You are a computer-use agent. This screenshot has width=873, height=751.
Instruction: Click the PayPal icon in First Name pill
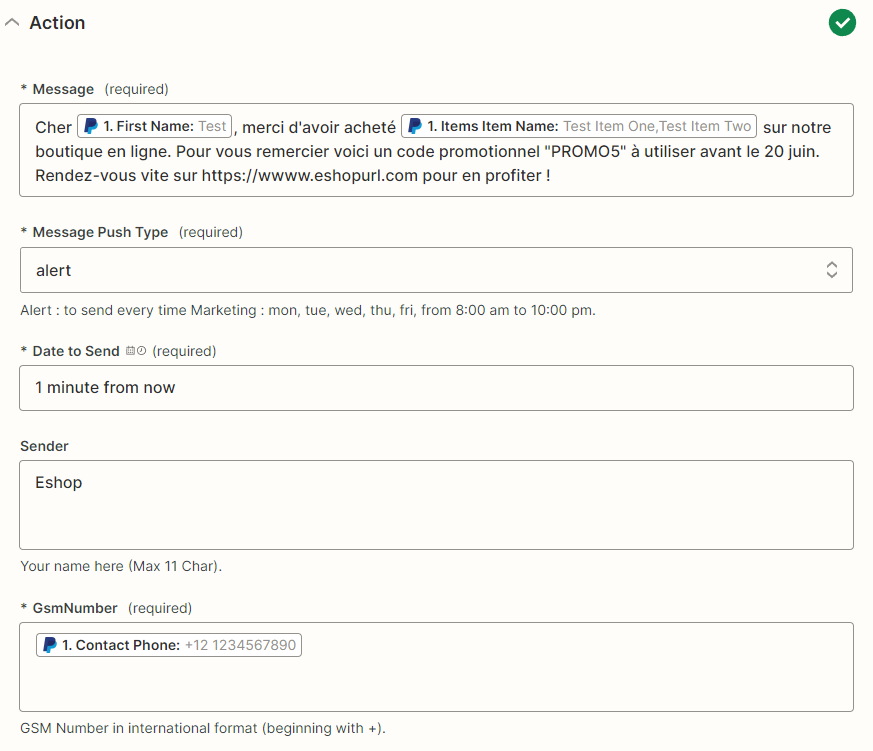click(91, 126)
